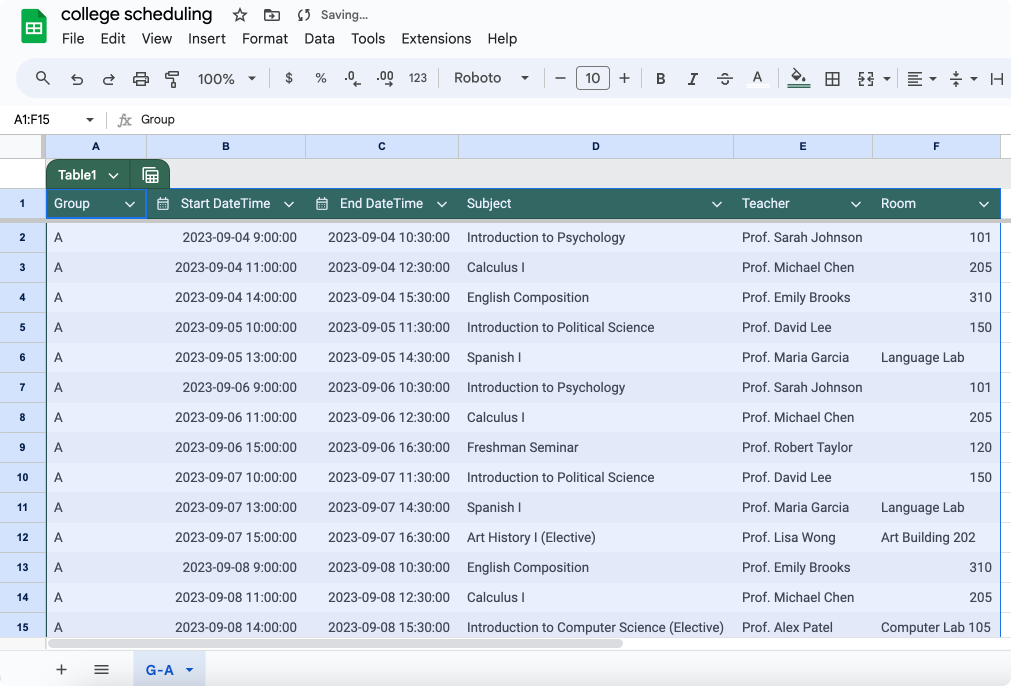Increase font size with plus button
Image resolution: width=1011 pixels, height=686 pixels.
pyautogui.click(x=624, y=78)
